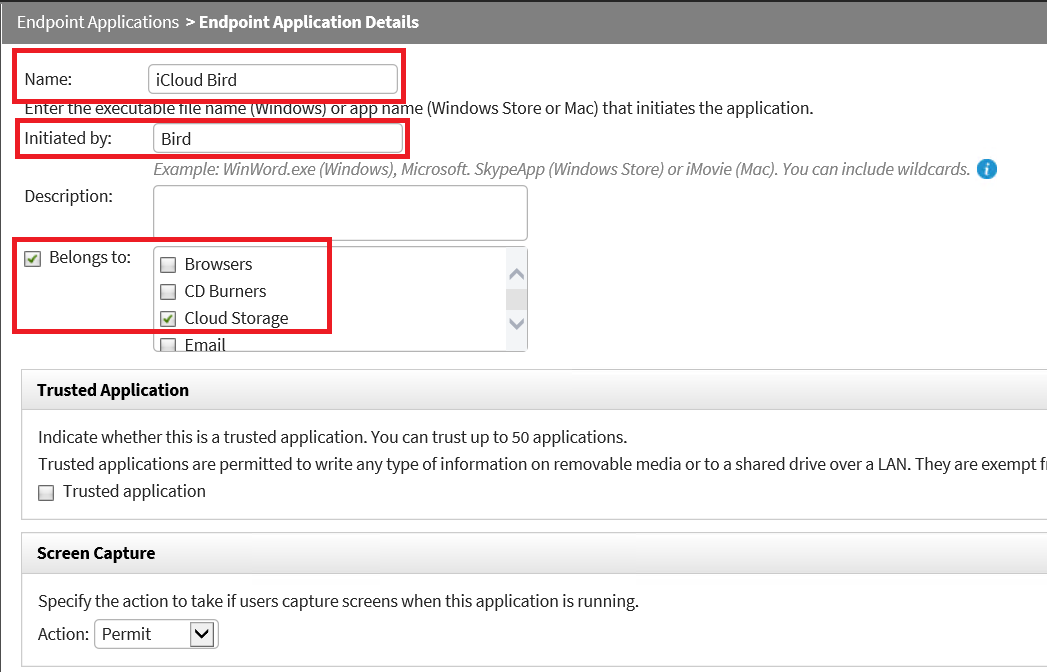This screenshot has width=1047, height=672.
Task: Click the Screen Capture section header
Action: [95, 552]
